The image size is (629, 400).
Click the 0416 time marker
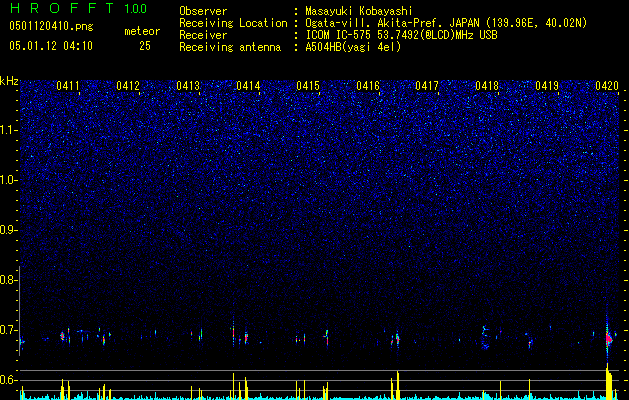tap(368, 86)
